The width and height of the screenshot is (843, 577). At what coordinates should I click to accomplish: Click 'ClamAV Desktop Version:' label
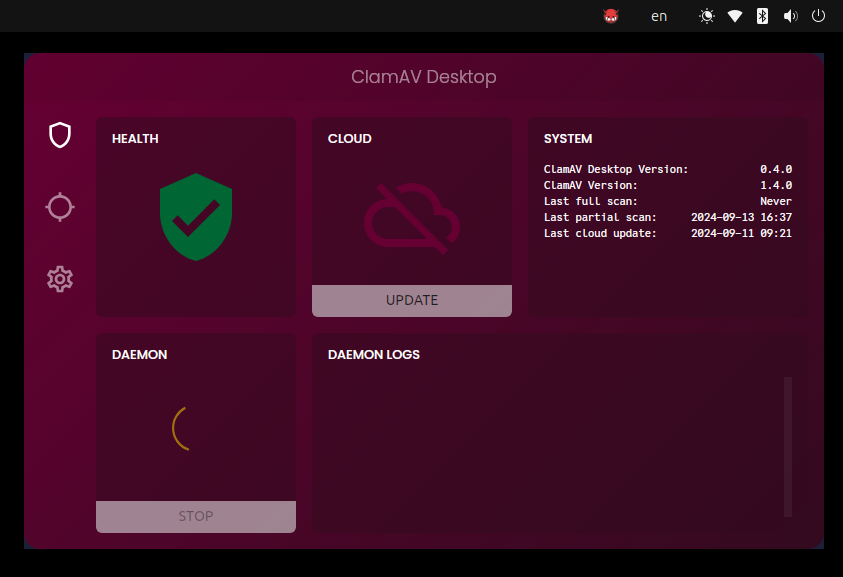pyautogui.click(x=616, y=169)
